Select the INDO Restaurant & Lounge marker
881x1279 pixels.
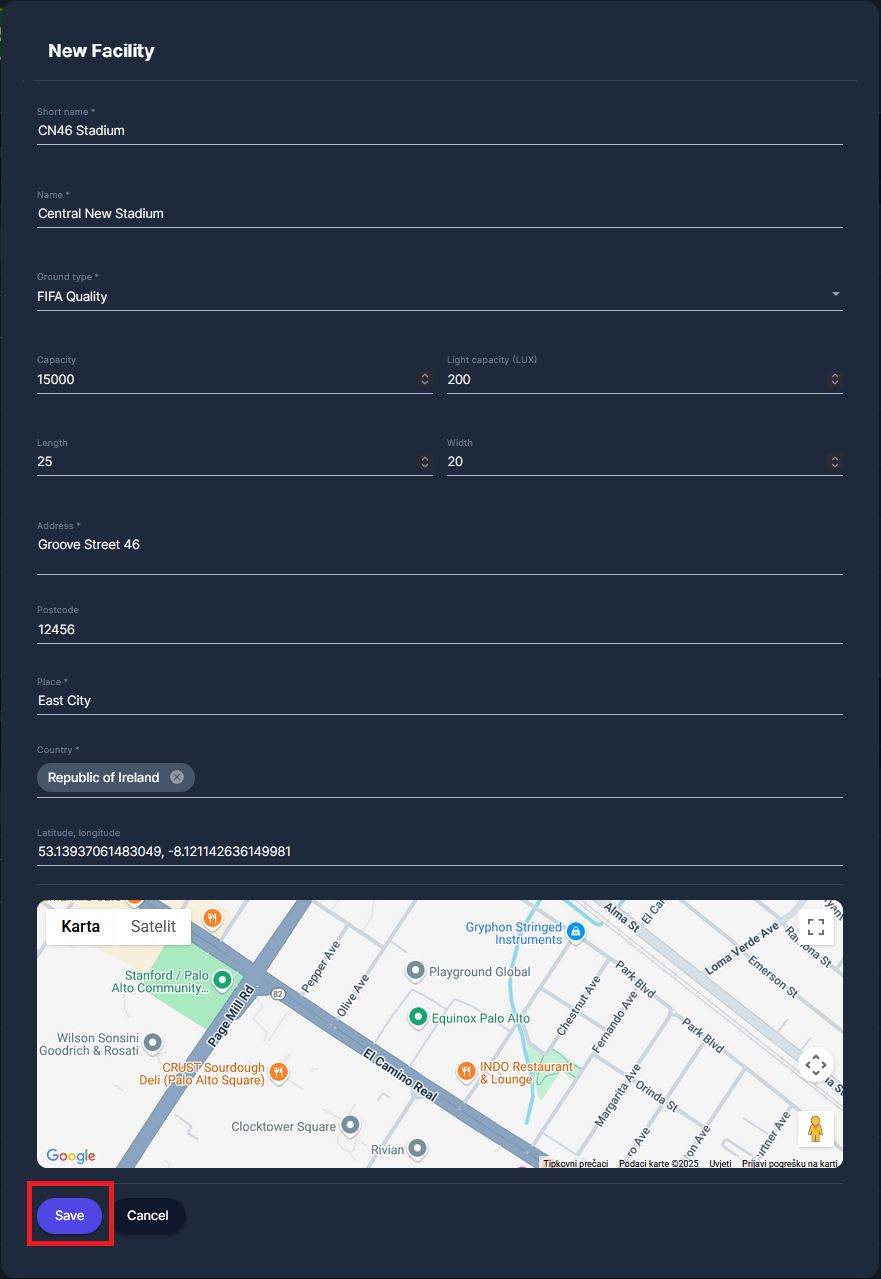tap(465, 1071)
